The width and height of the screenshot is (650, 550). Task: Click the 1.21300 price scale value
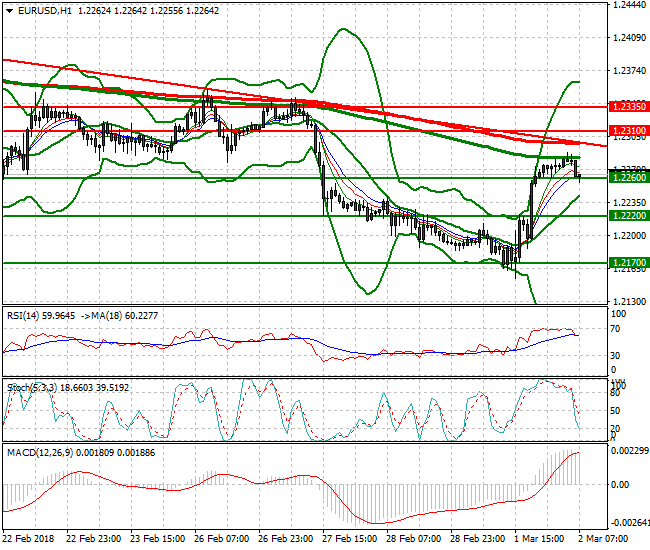pos(629,301)
